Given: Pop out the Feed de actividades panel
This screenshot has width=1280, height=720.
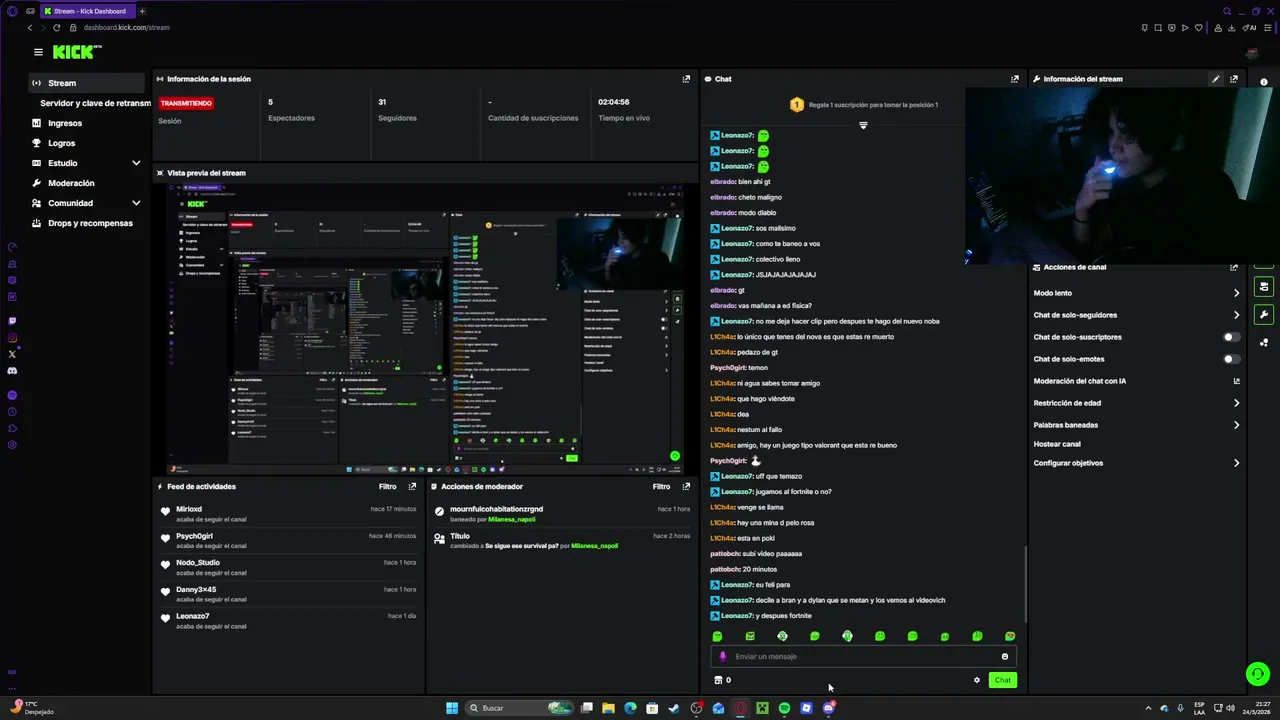Looking at the screenshot, I should pyautogui.click(x=412, y=487).
